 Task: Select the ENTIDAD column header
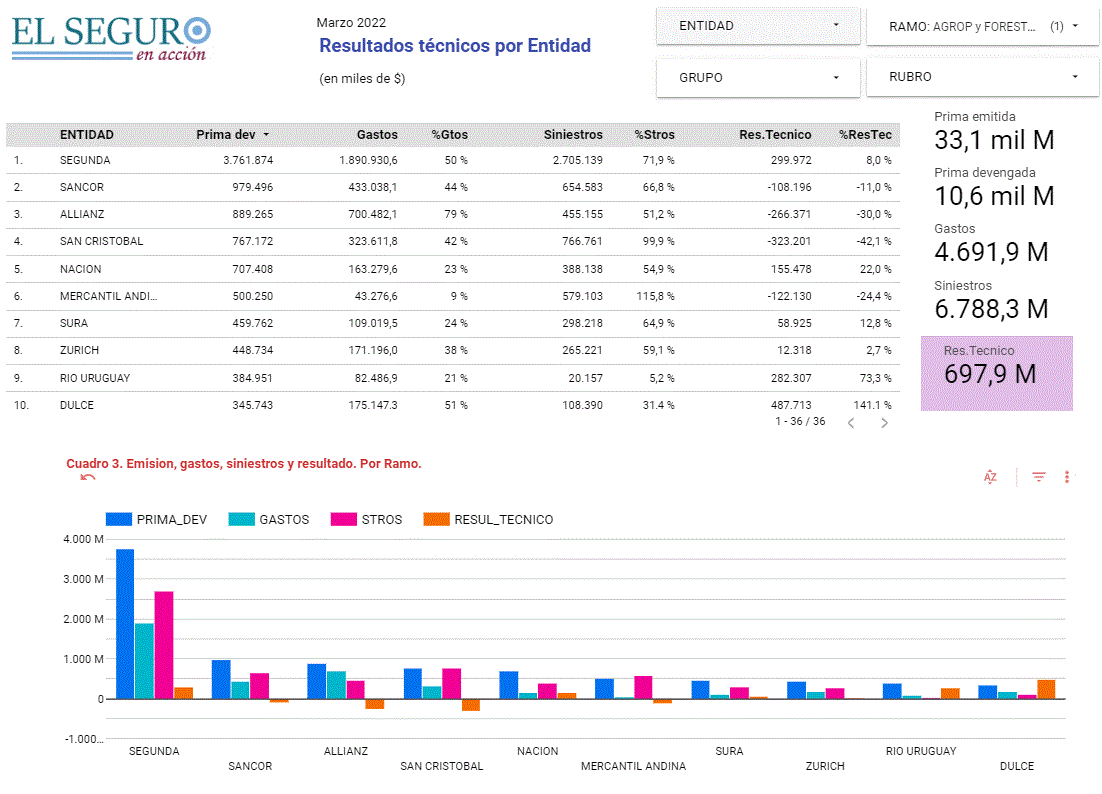pyautogui.click(x=87, y=135)
